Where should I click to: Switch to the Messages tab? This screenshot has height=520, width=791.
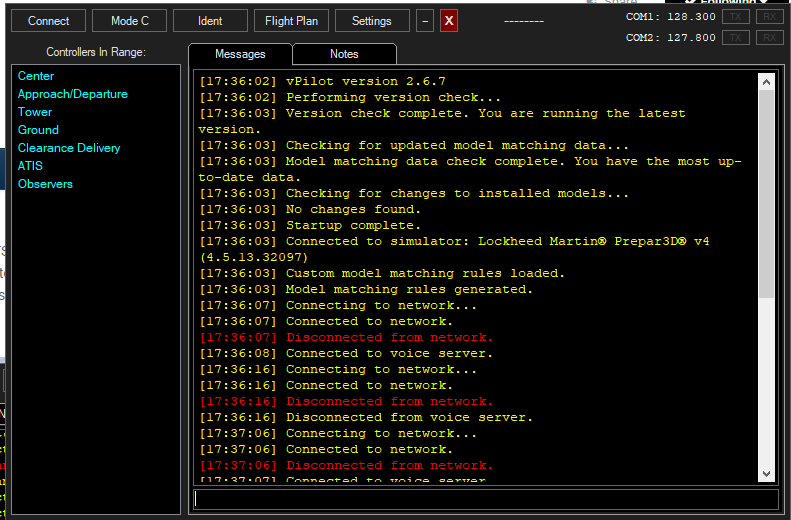coord(240,54)
